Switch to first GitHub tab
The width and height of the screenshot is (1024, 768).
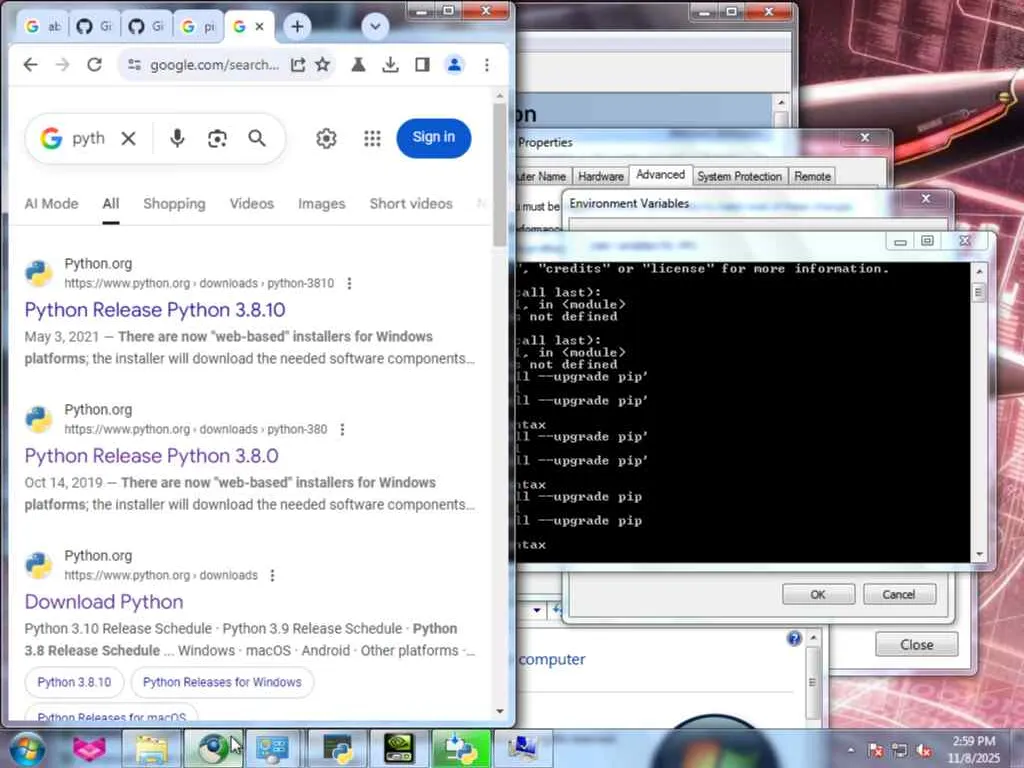(x=93, y=27)
